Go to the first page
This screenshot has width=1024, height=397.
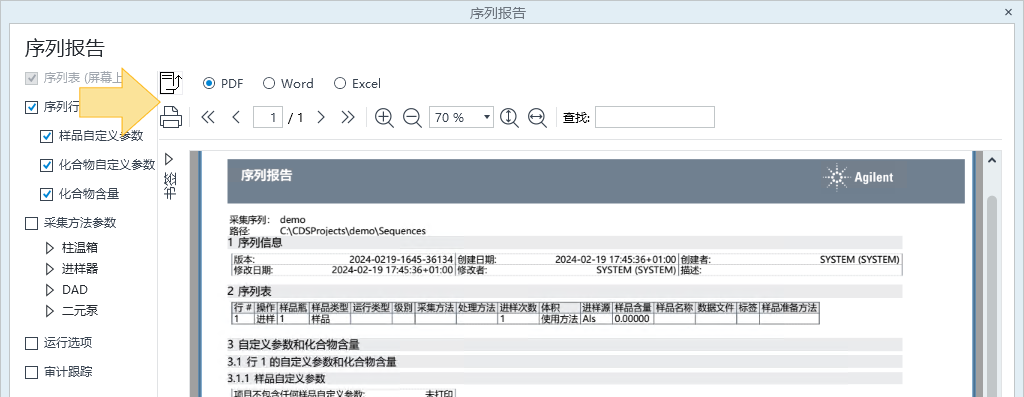tap(208, 118)
